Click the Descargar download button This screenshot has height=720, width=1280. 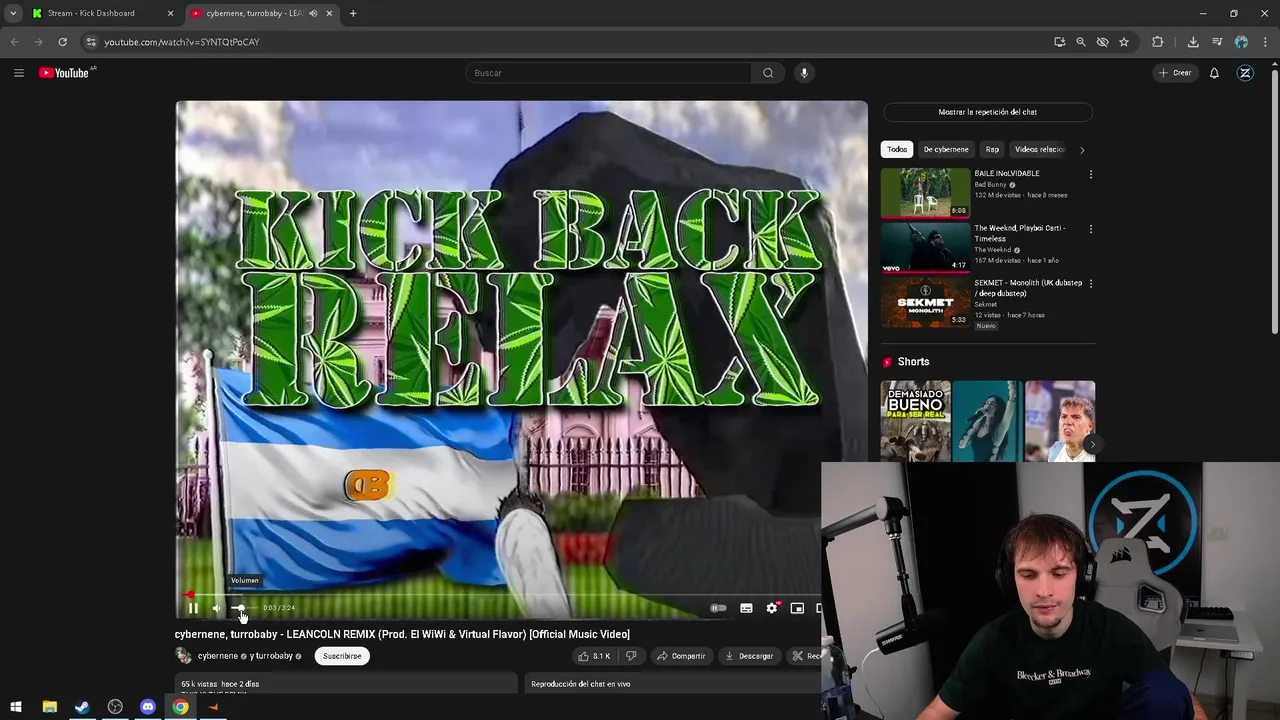click(x=749, y=656)
